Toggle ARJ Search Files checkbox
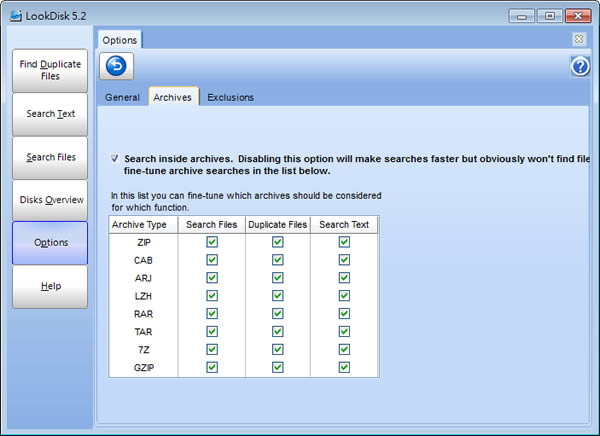Image resolution: width=600 pixels, height=436 pixels. tap(212, 278)
